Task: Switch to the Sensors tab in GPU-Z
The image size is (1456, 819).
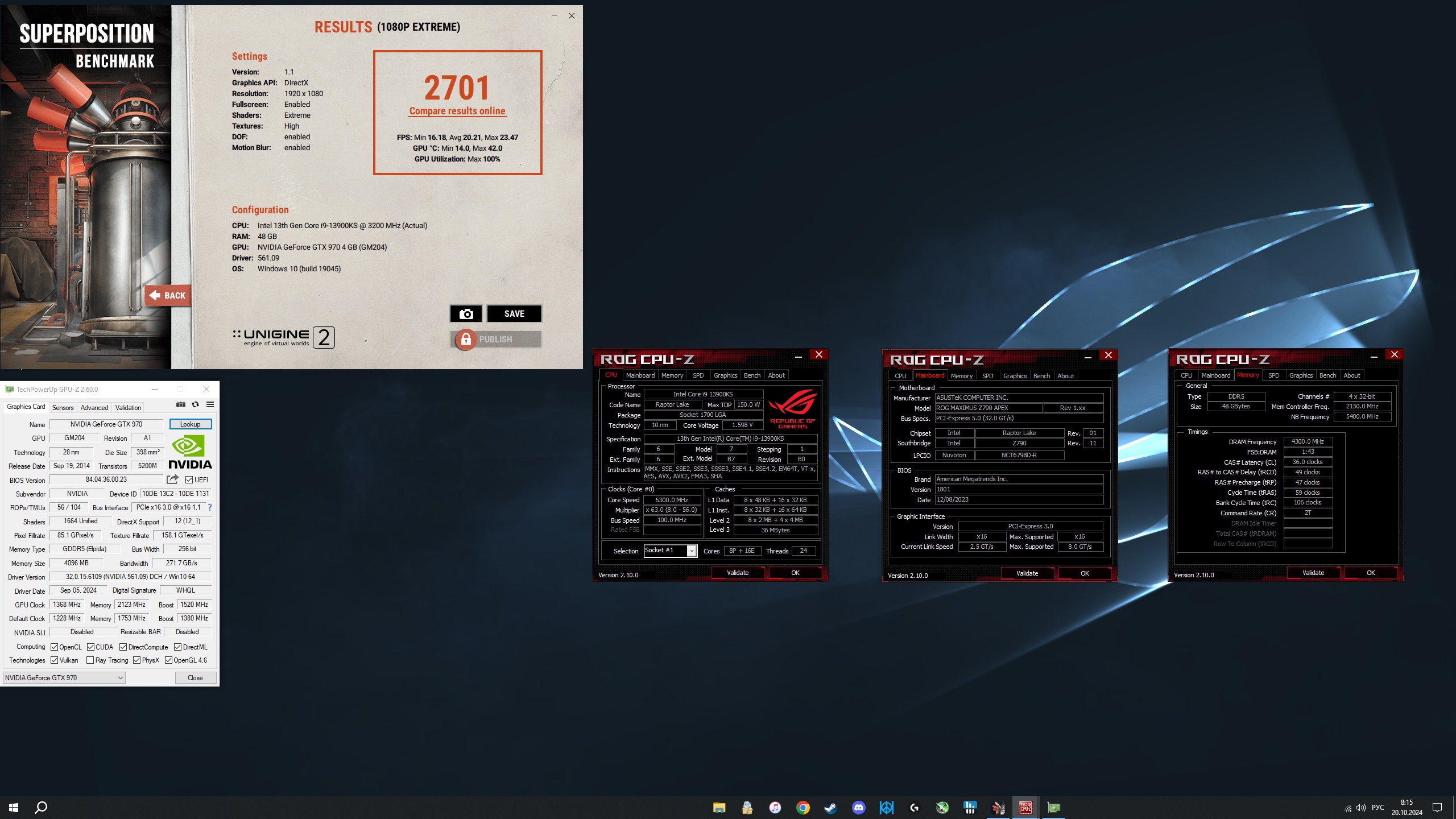Action: point(63,407)
